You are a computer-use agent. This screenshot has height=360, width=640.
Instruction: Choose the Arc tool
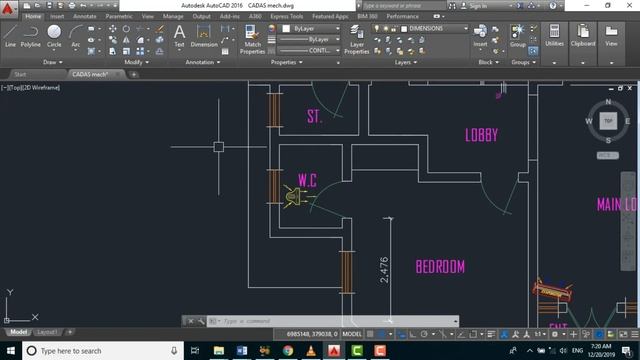(76, 36)
